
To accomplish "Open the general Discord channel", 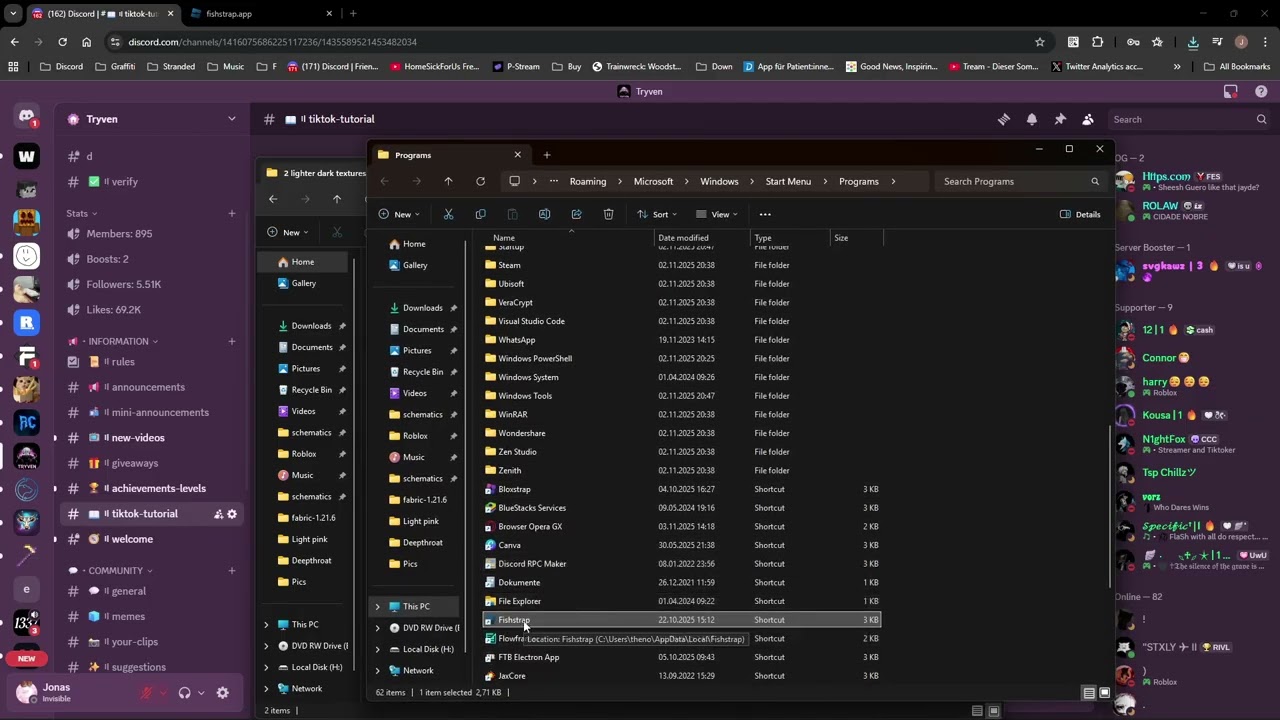I will (152, 591).
